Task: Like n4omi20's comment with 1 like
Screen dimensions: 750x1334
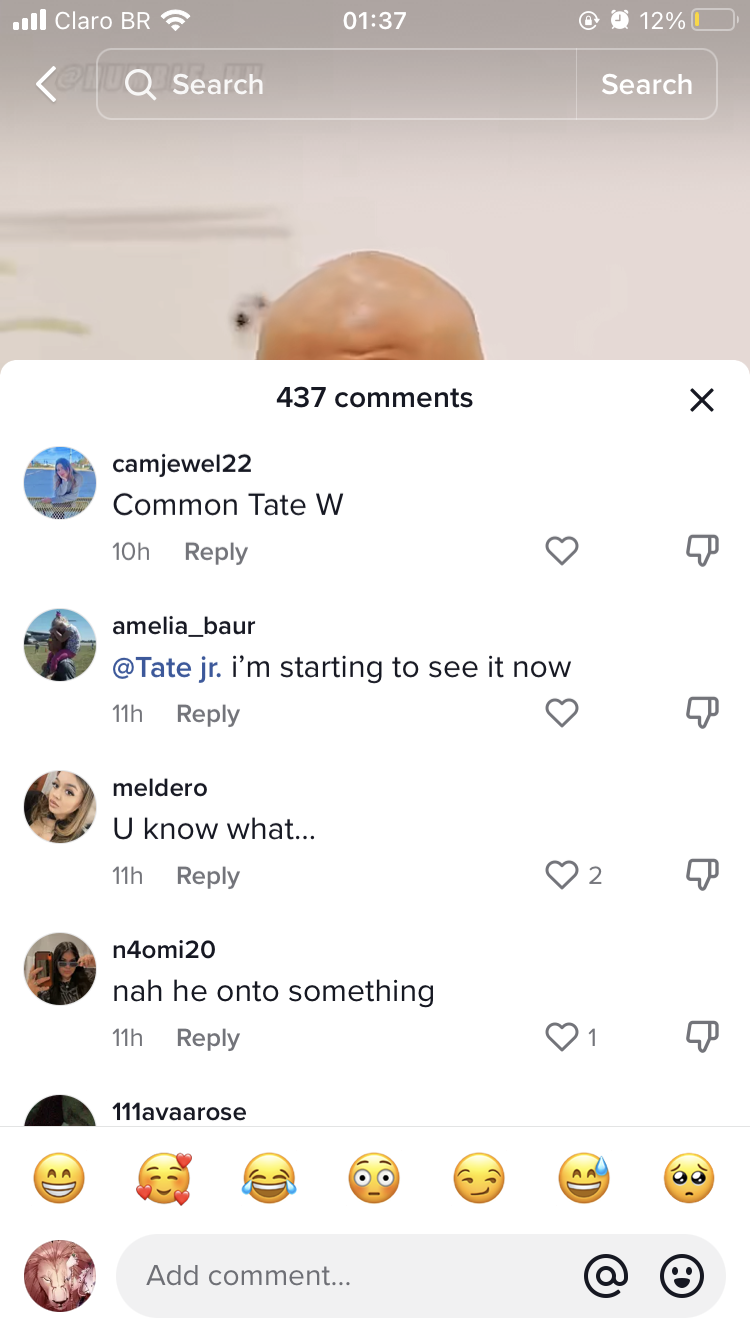Action: click(x=562, y=1037)
